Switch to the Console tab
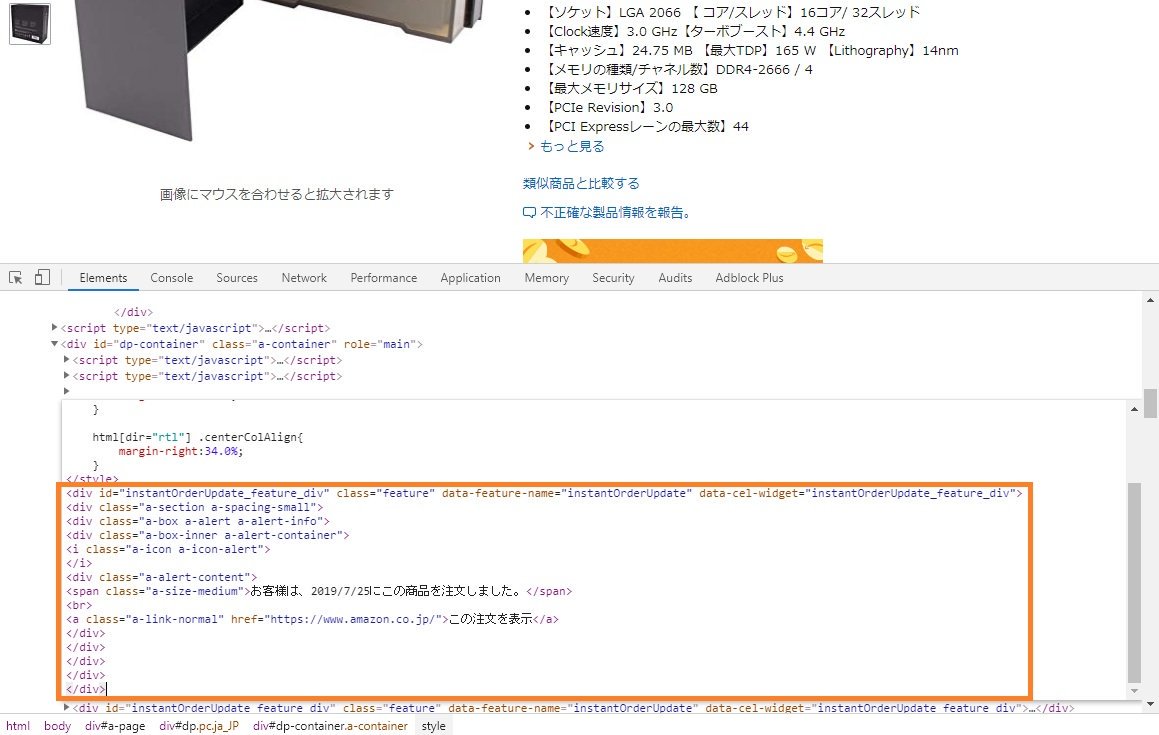Screen dimensions: 1159x735 (x=171, y=277)
